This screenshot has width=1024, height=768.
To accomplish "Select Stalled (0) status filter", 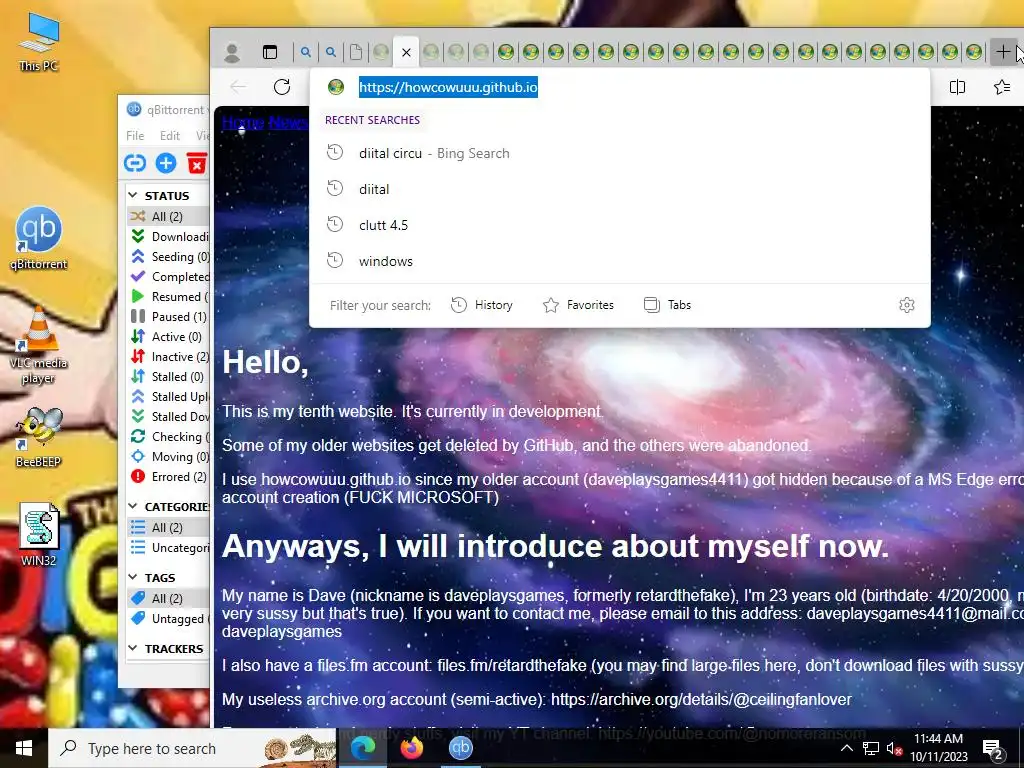I will point(168,377).
